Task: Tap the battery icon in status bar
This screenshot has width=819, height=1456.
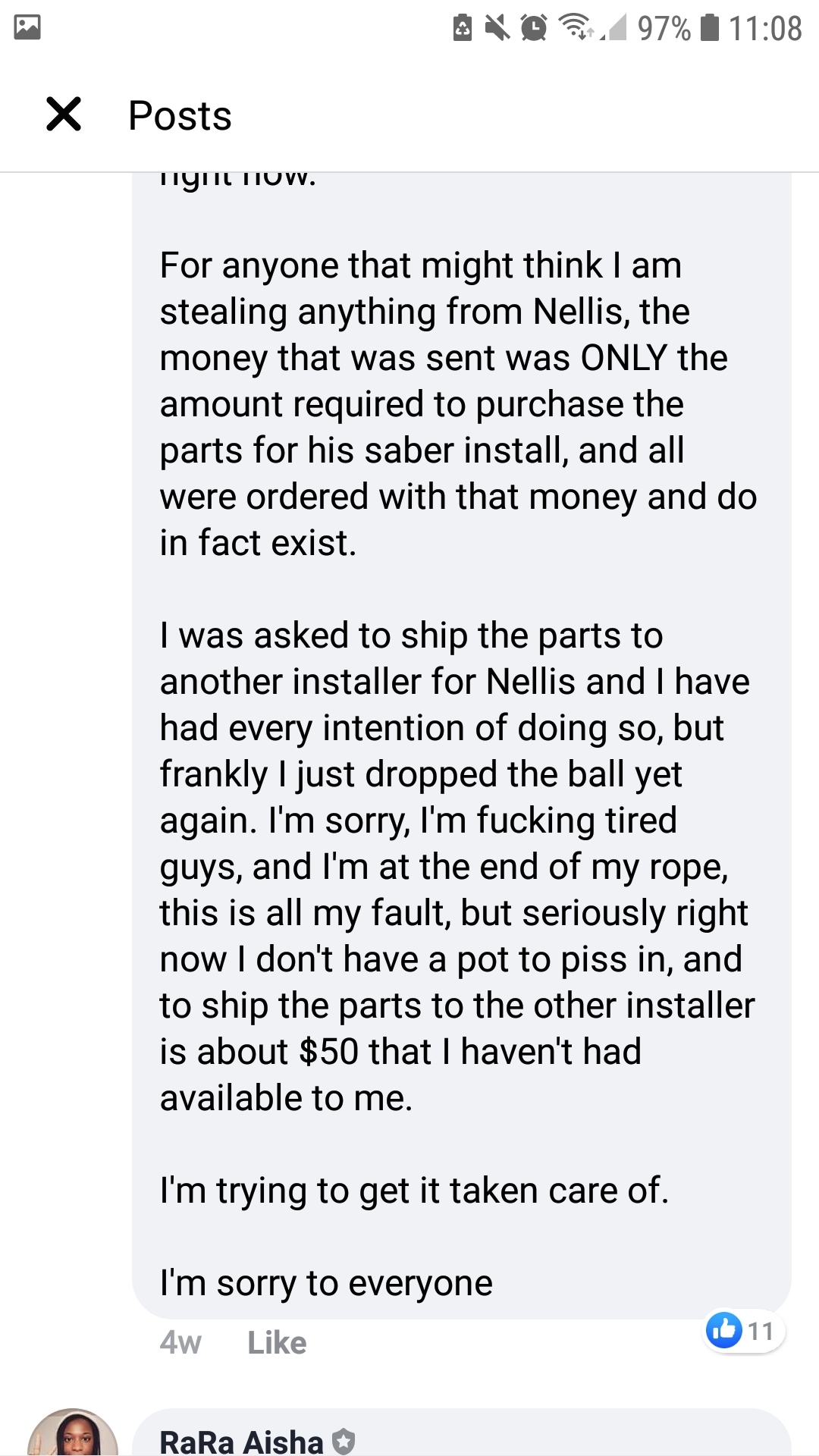Action: coord(709,27)
